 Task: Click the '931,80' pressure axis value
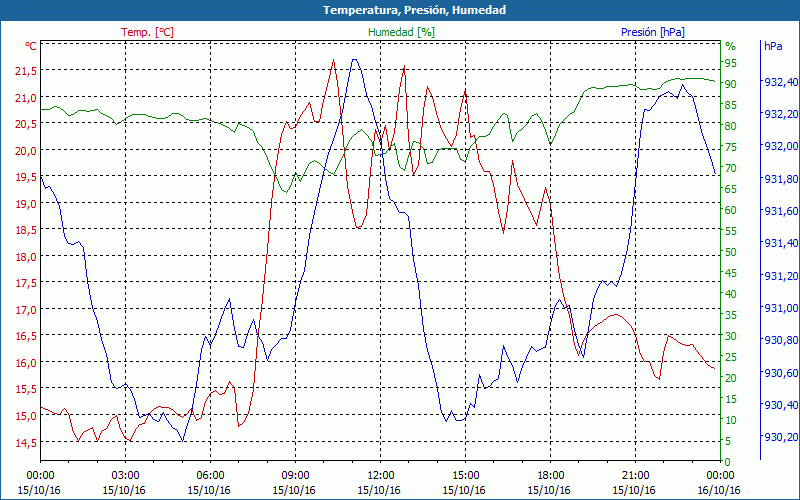coord(780,179)
